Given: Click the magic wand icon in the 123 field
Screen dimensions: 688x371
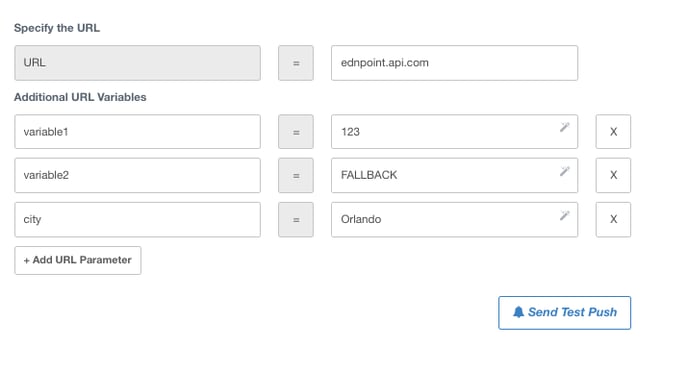Looking at the screenshot, I should pos(564,127).
